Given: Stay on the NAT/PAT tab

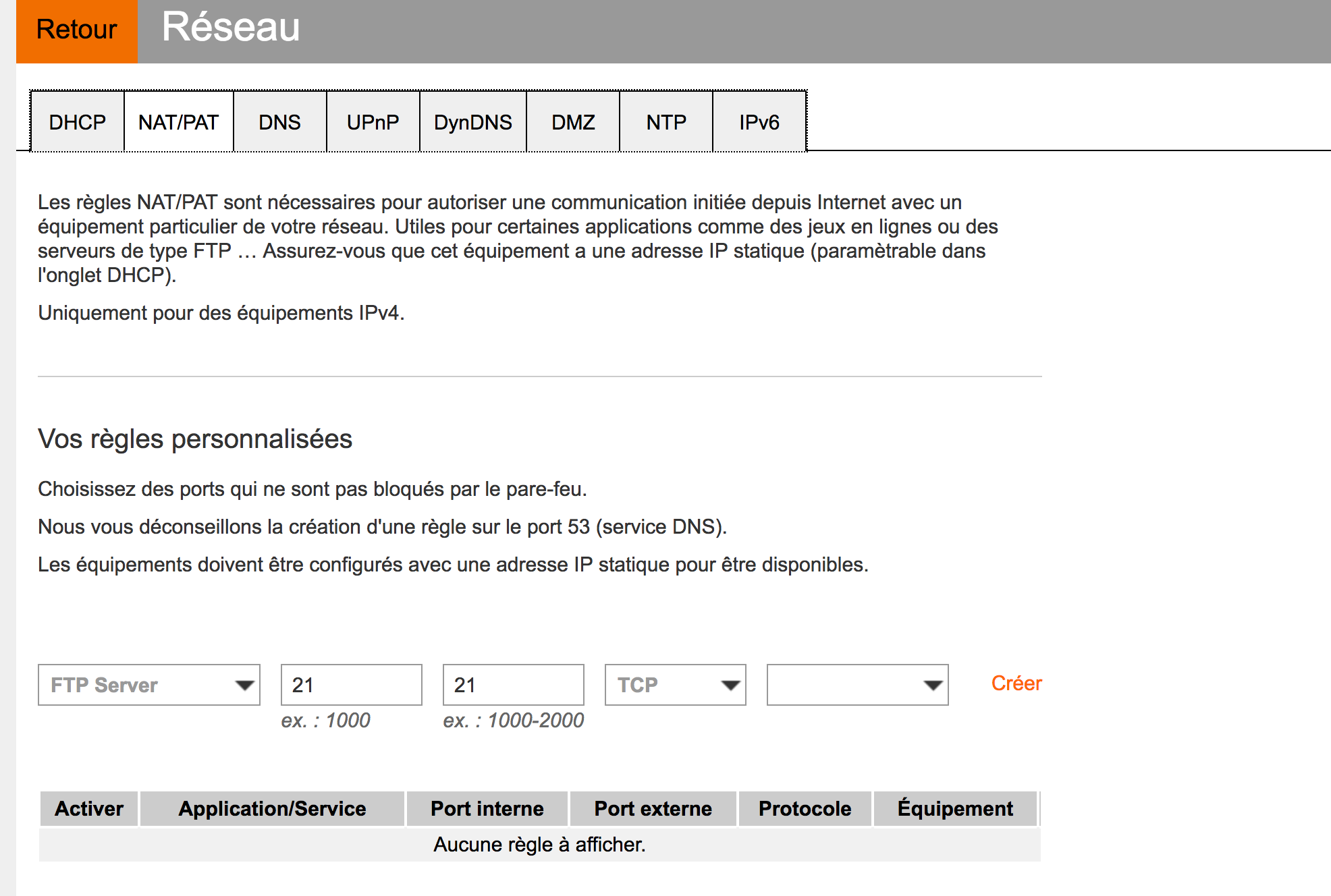Looking at the screenshot, I should coord(178,122).
